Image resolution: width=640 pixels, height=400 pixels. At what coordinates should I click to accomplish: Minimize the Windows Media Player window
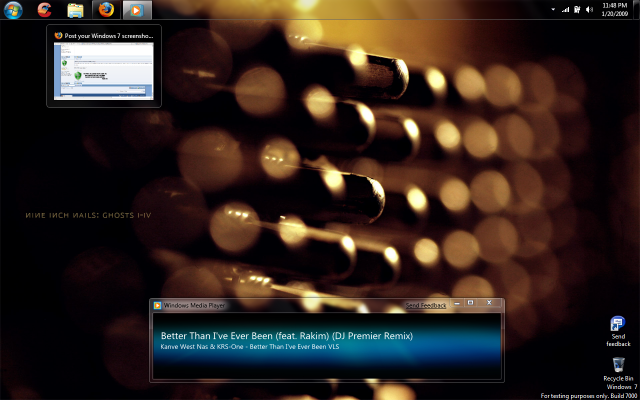pos(457,303)
